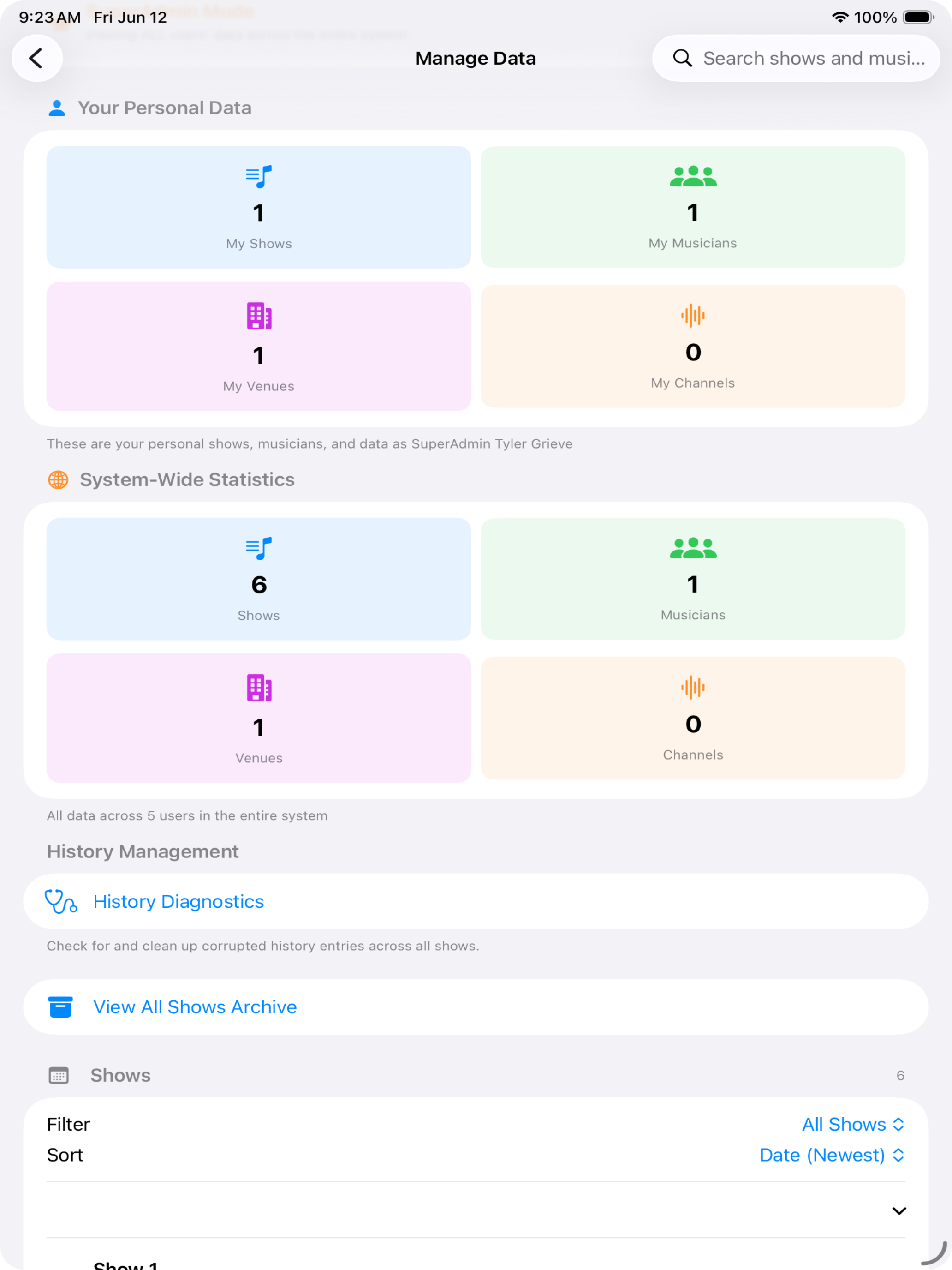Tap the calendar icon beside Shows header
The width and height of the screenshot is (952, 1270).
tap(59, 1075)
